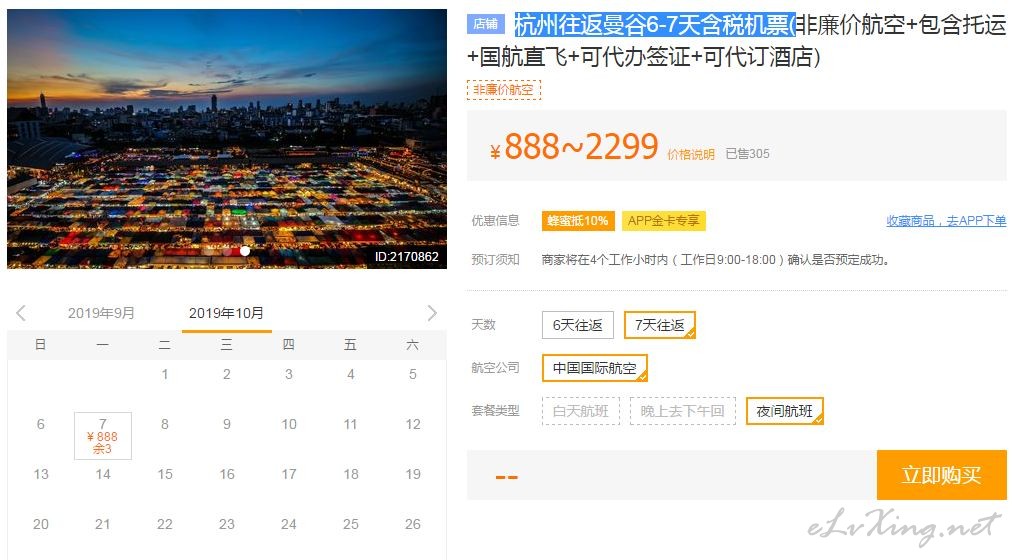
Task: Click calendar date 25
Action: tap(350, 524)
